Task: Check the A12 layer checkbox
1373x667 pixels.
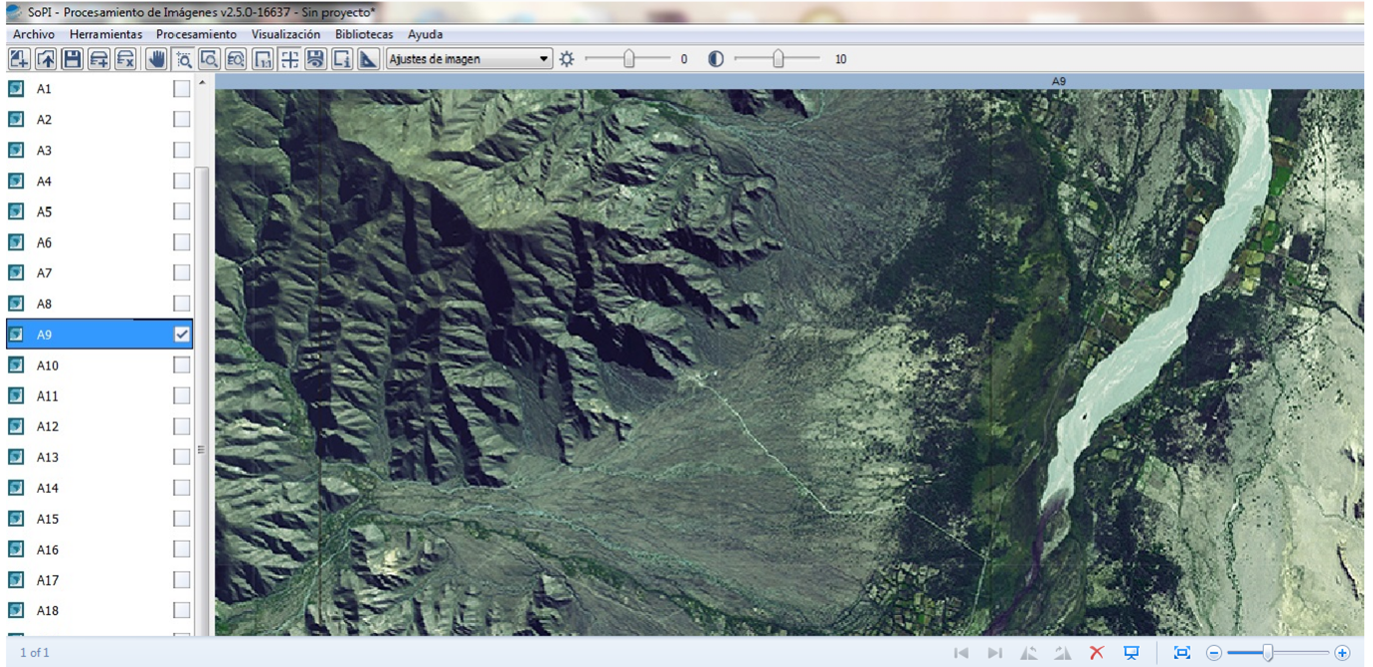Action: point(181,427)
